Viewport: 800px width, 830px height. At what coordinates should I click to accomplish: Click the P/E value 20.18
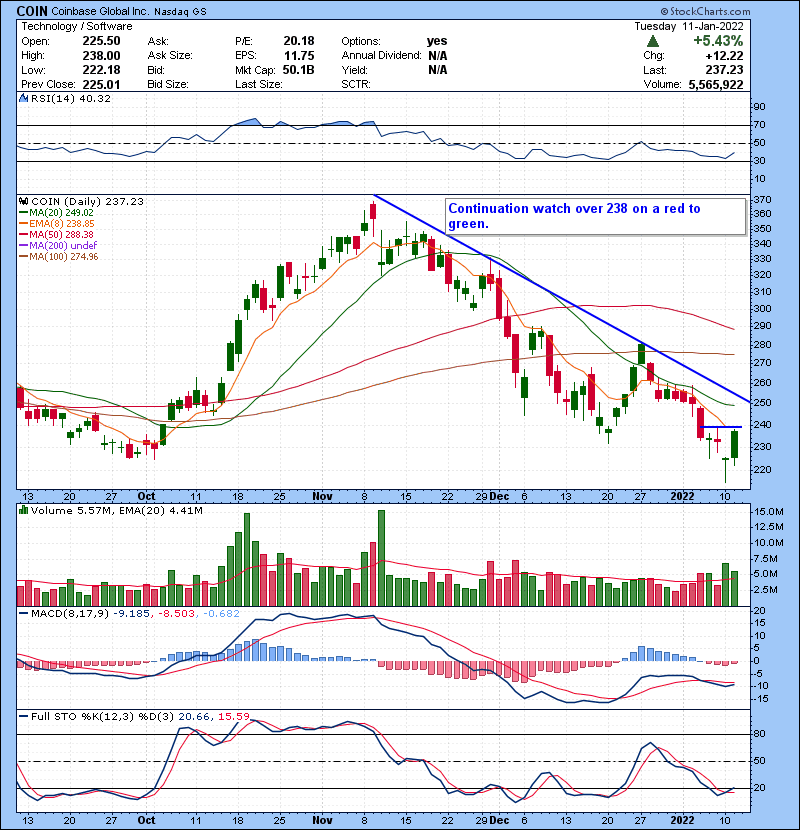coord(299,41)
